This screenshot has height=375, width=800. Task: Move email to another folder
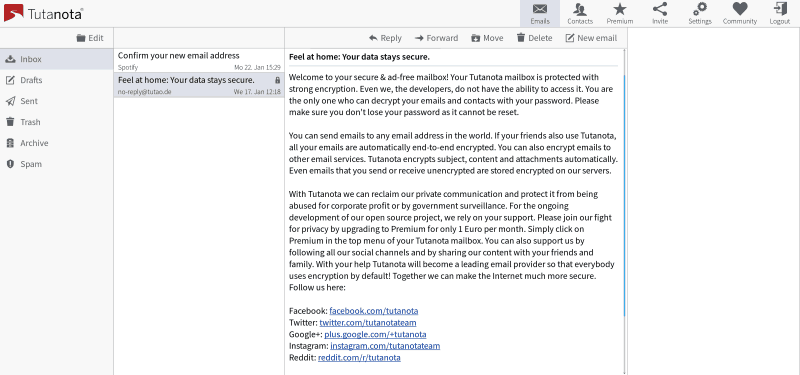point(487,38)
